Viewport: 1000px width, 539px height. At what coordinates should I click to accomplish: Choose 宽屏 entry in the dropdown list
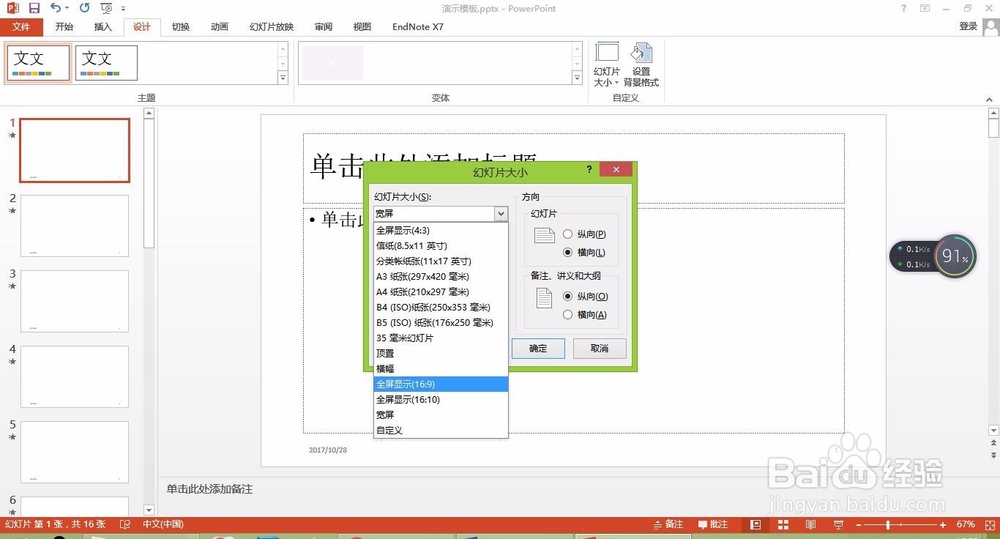pyautogui.click(x=441, y=415)
